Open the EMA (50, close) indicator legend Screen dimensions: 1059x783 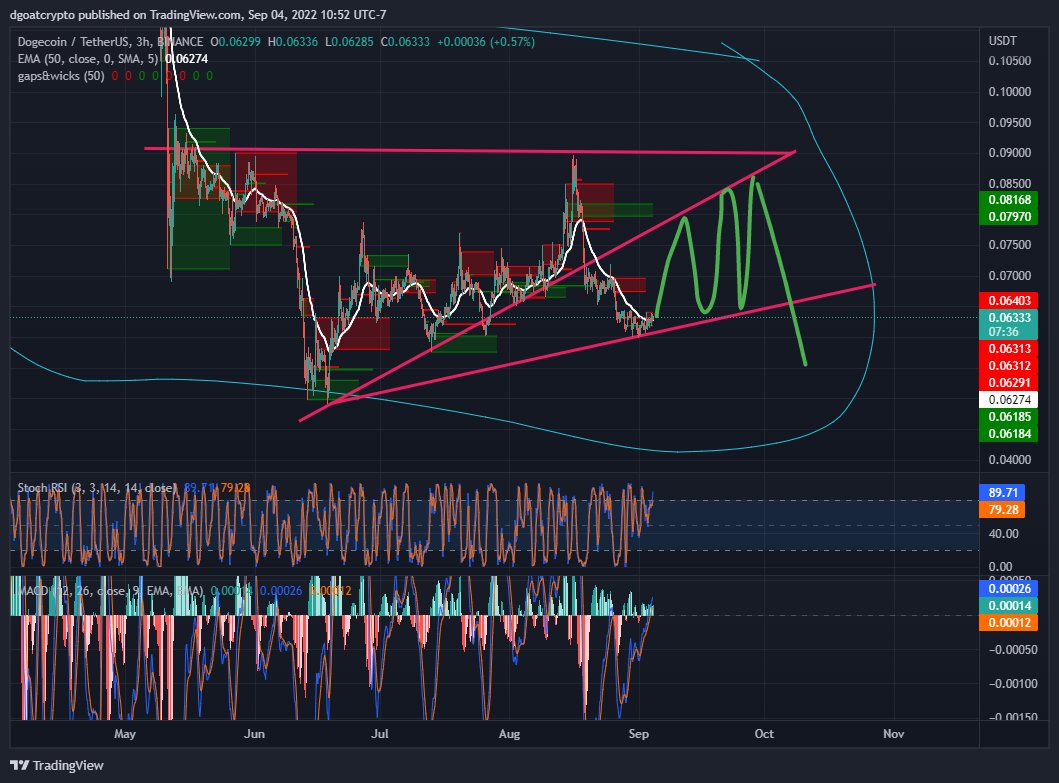87,59
